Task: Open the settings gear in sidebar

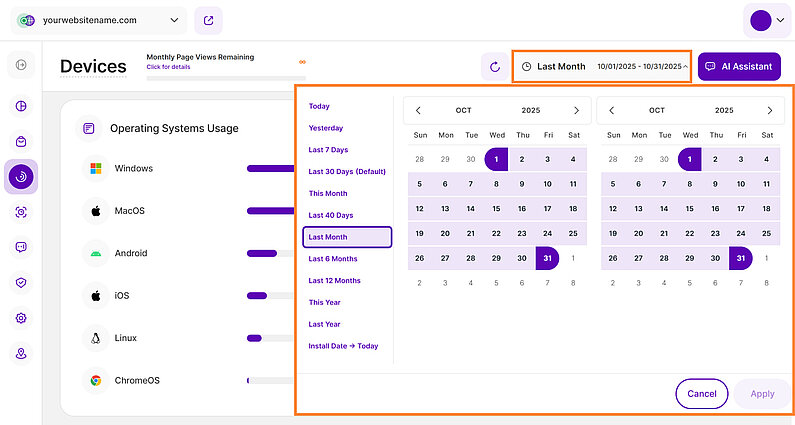Action: pyautogui.click(x=21, y=318)
